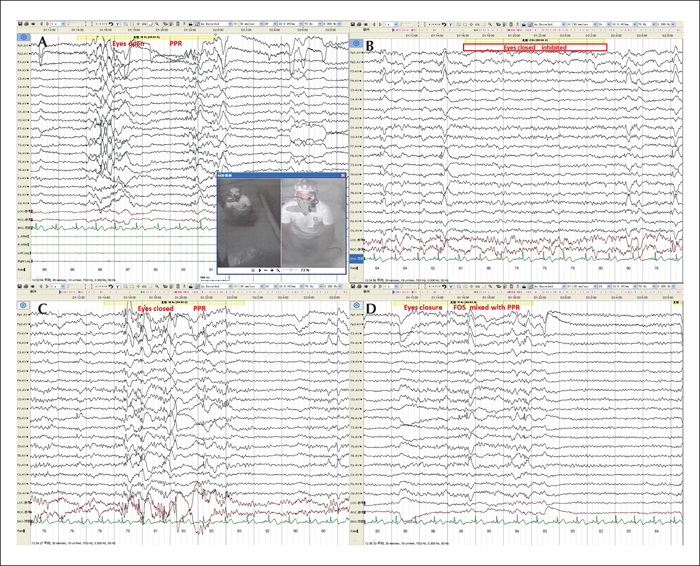Page backward with panel B left arrow

pyautogui.click(x=374, y=24)
